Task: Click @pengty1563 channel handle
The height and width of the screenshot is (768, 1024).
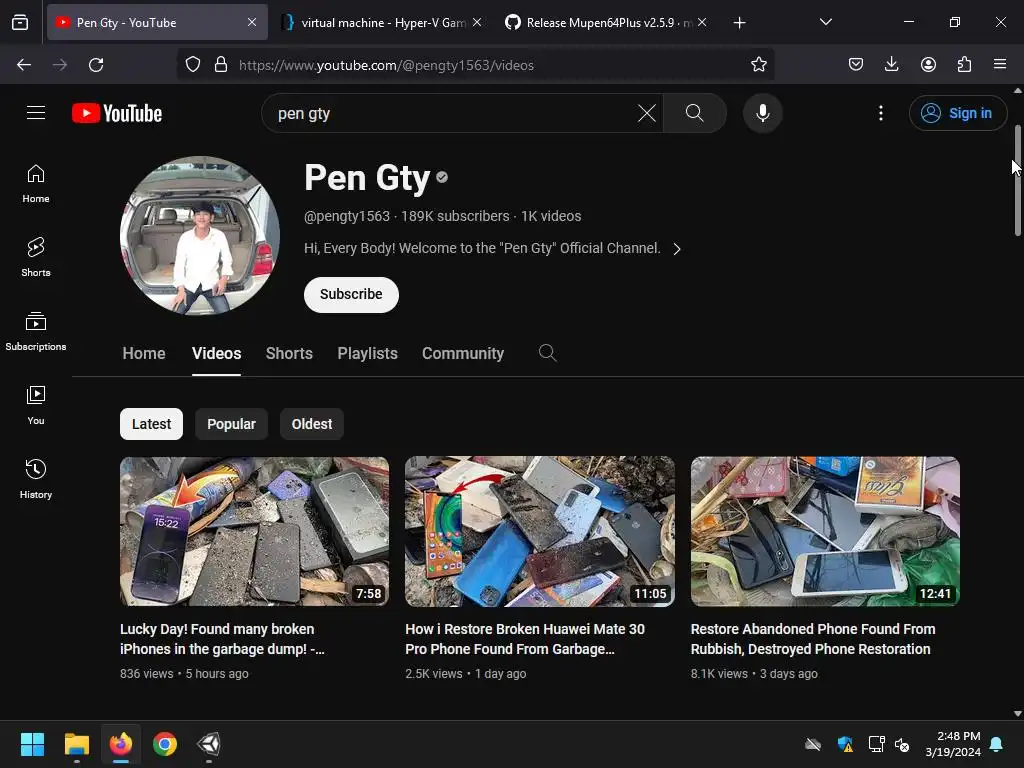Action: tap(347, 216)
